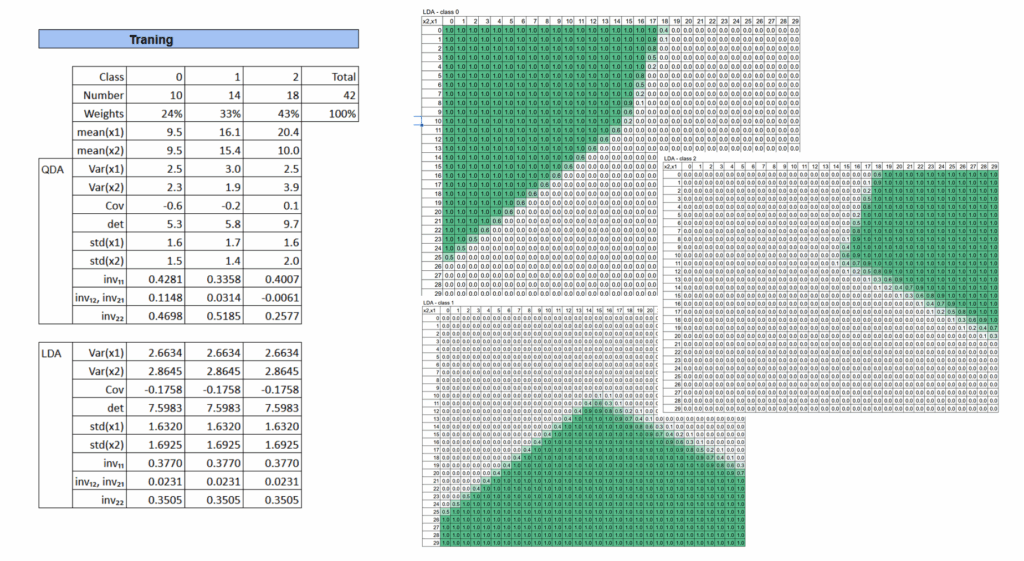
Task: Click the QDA Cov value '0.1'
Action: pos(272,205)
